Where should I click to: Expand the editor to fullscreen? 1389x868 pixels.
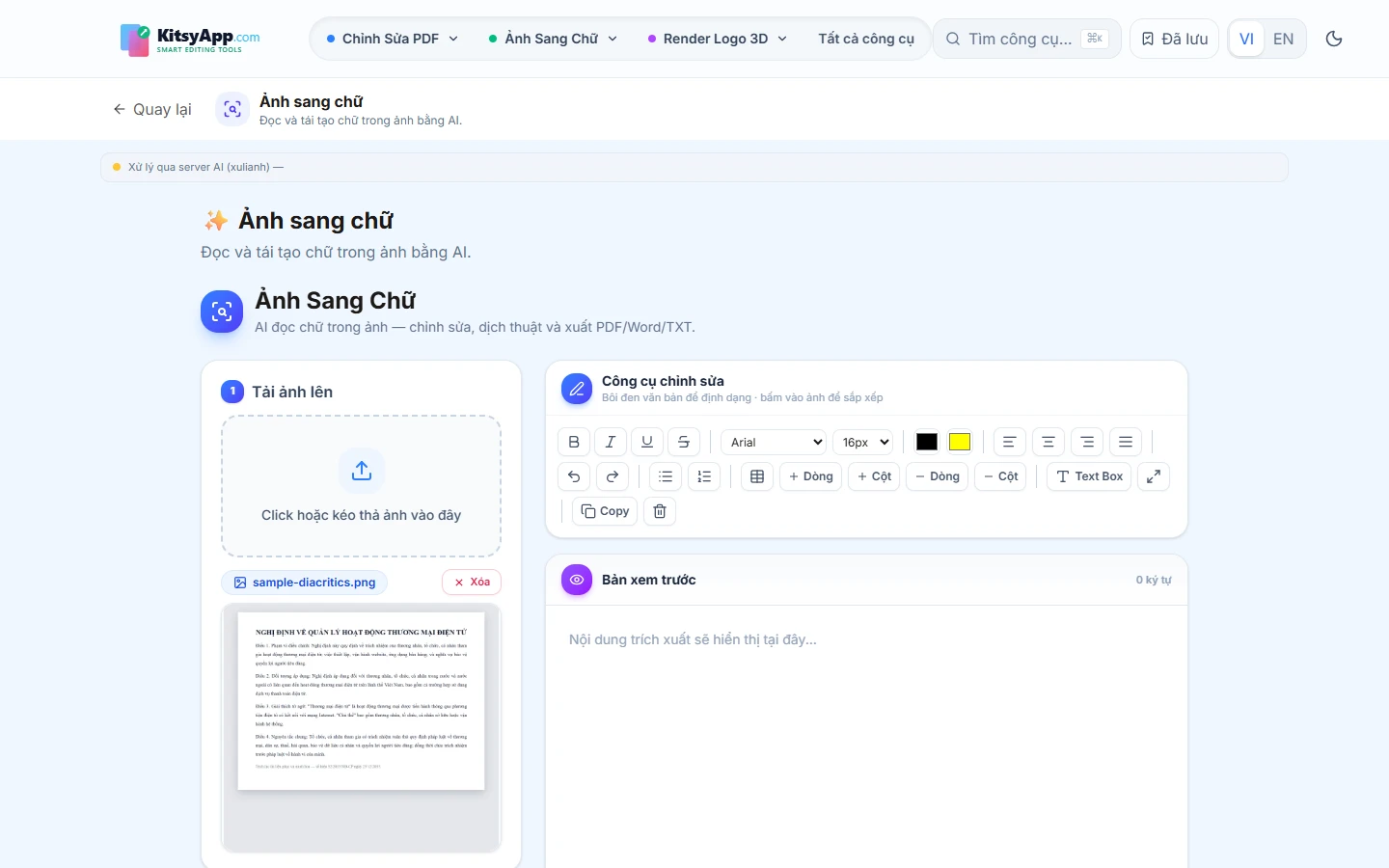pyautogui.click(x=1154, y=476)
